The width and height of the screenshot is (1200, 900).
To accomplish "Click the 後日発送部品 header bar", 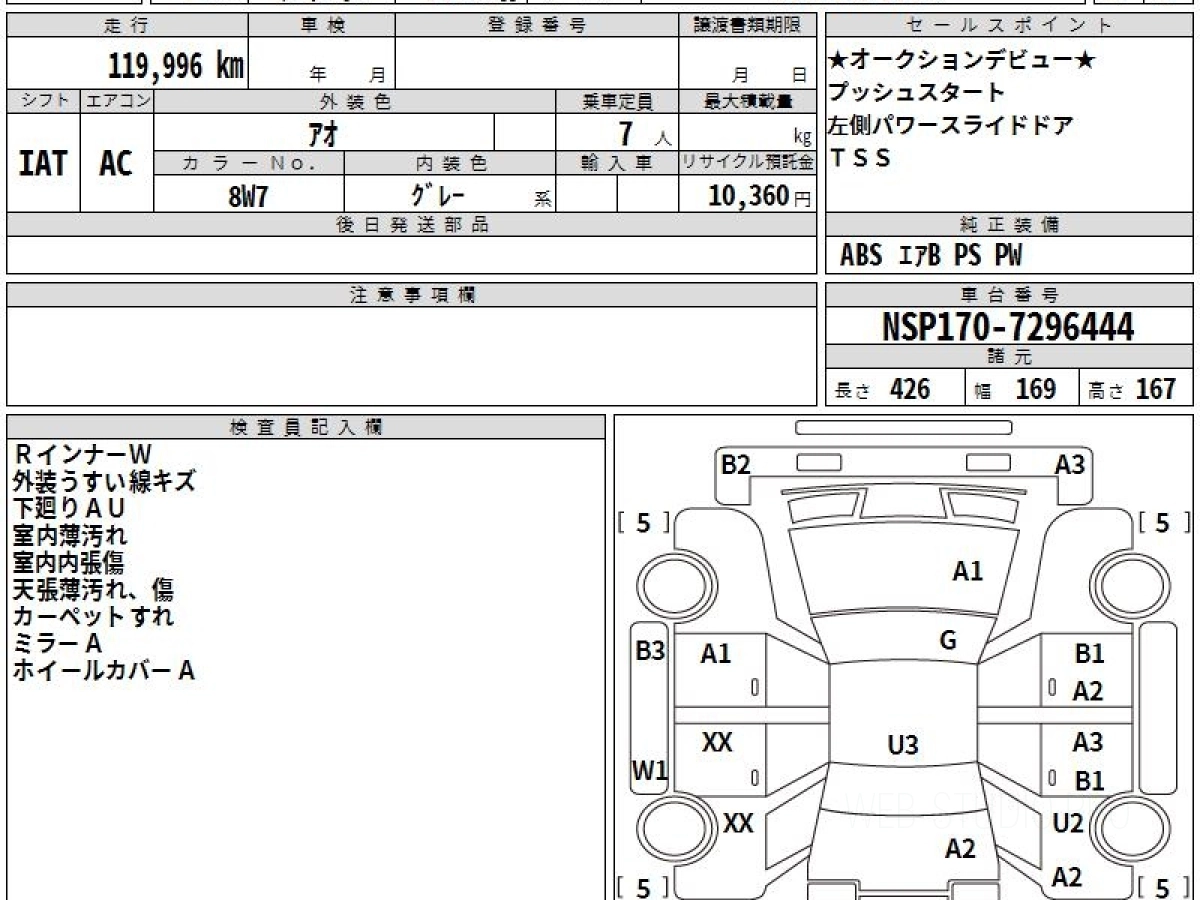I will click(411, 225).
